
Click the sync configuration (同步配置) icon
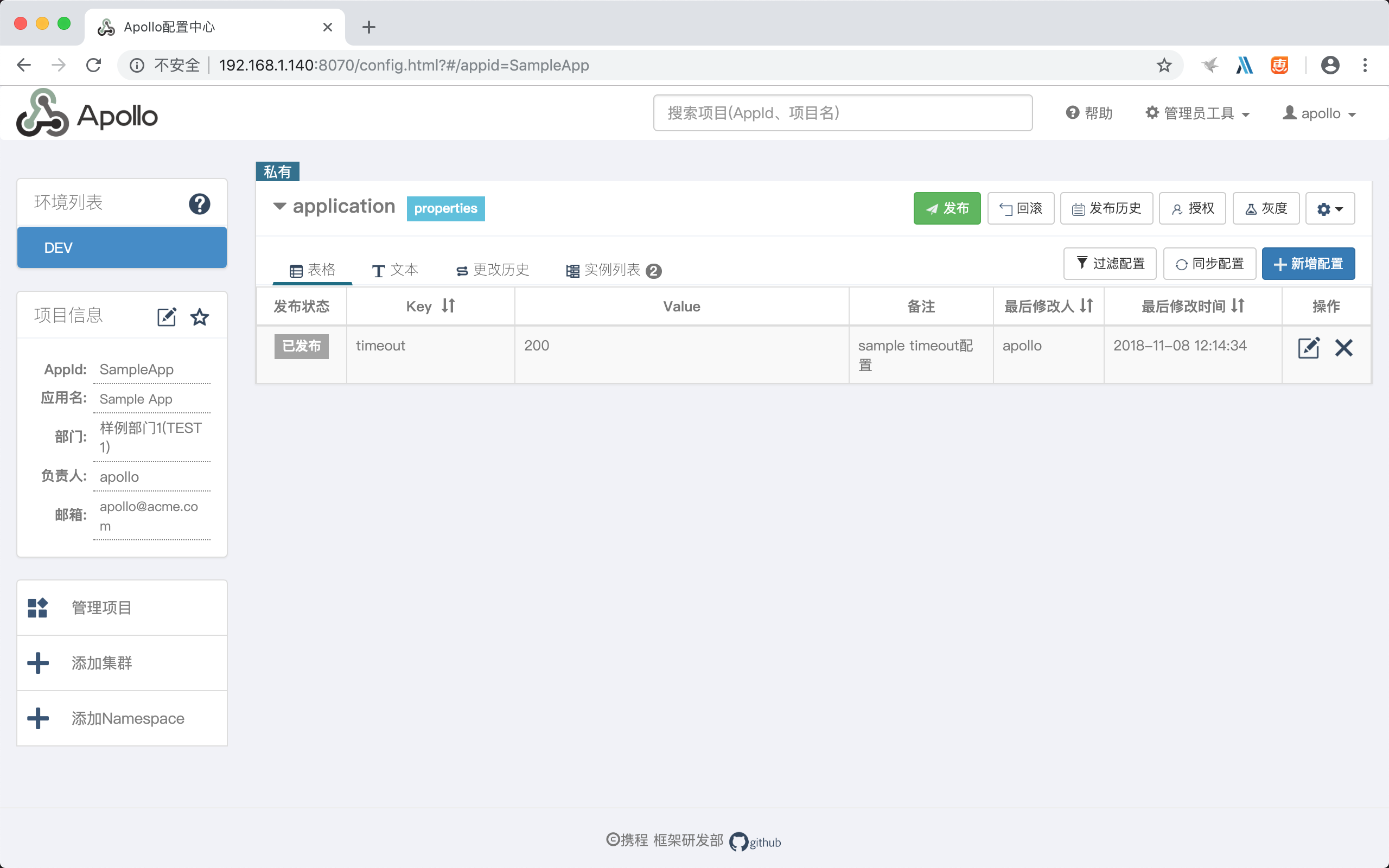(1209, 262)
